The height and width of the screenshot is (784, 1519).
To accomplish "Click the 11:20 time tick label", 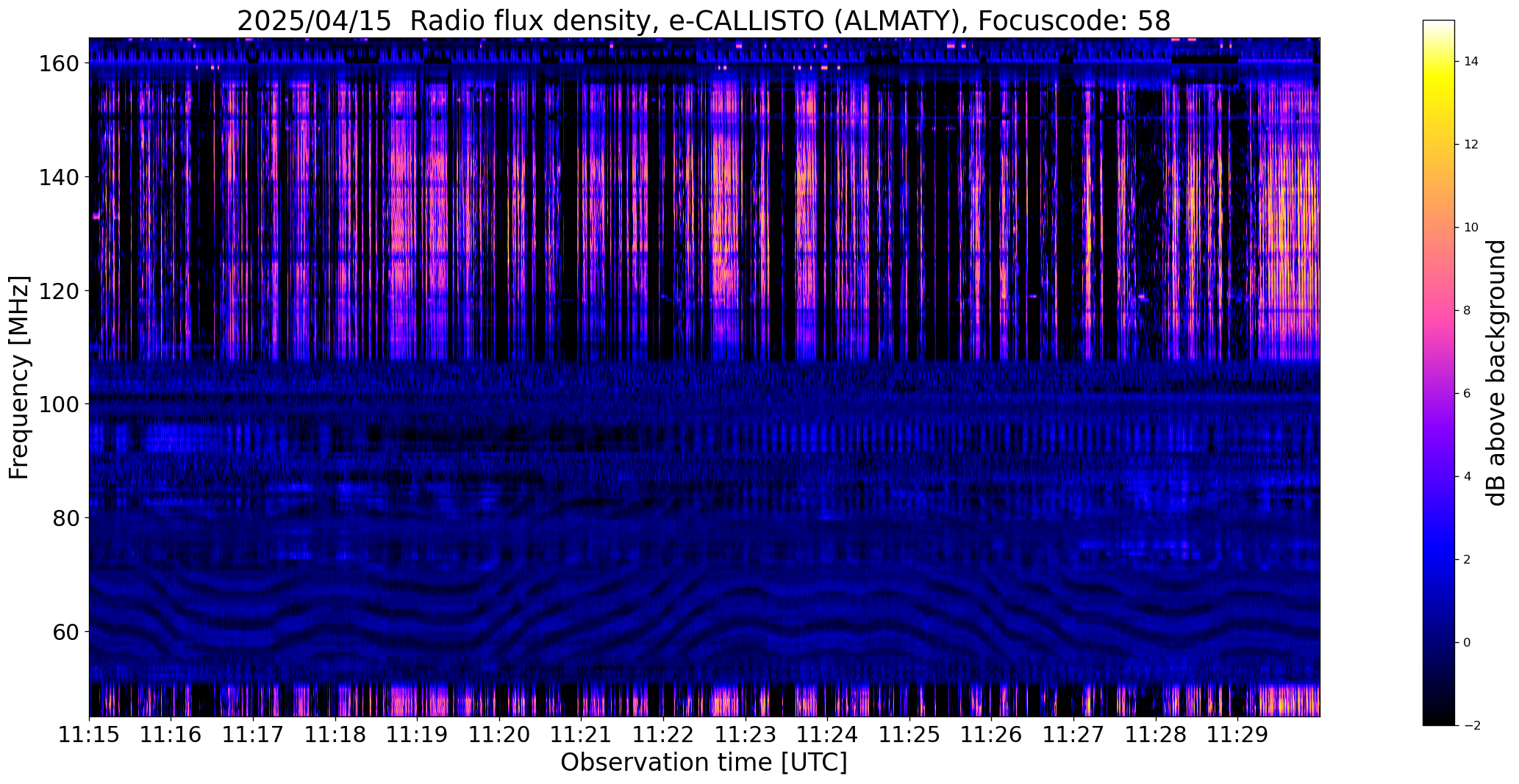I will [x=499, y=735].
